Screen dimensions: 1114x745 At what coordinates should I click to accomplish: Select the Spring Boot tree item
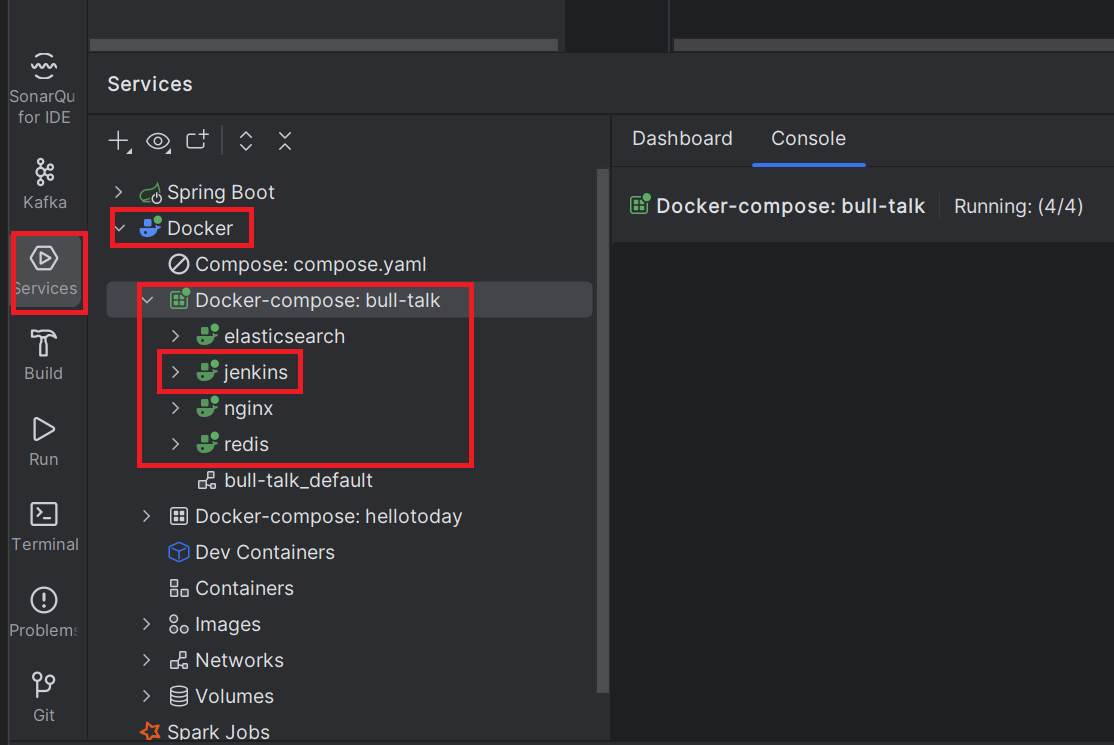pyautogui.click(x=207, y=192)
